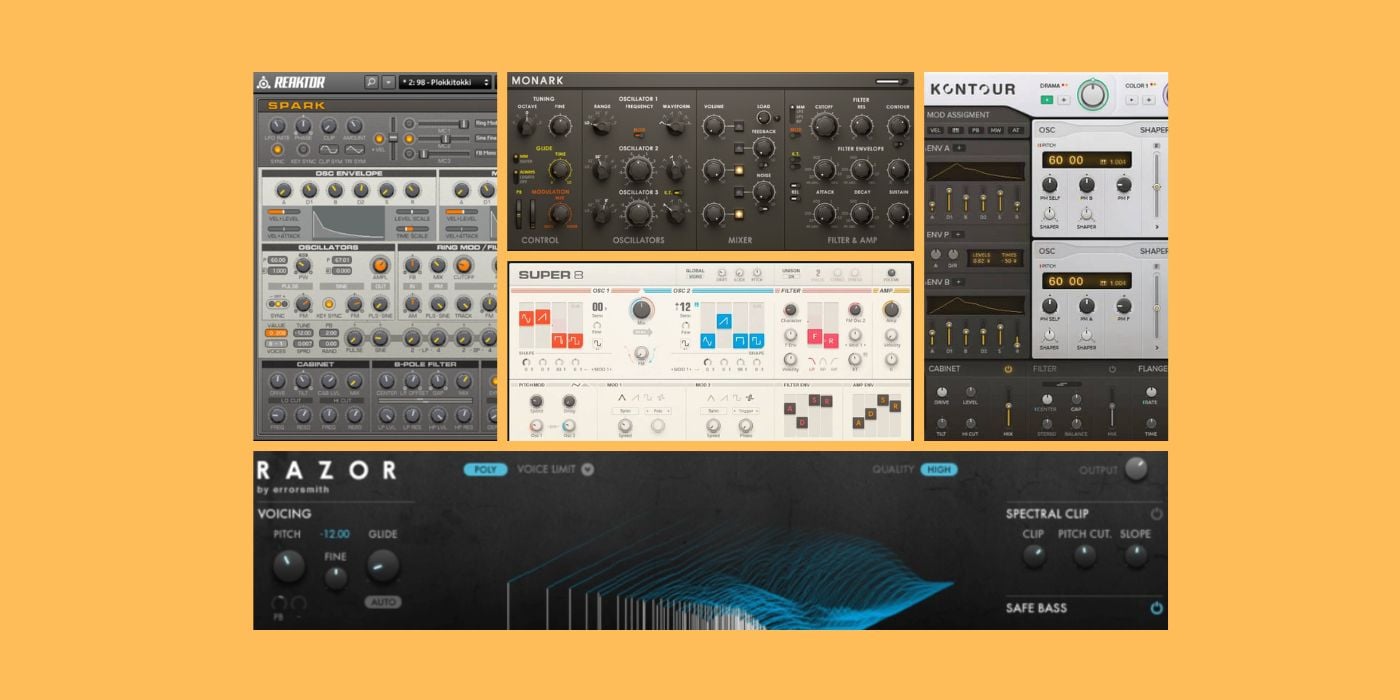Click the Monark FEEDBACK knob
This screenshot has height=700, width=1400.
[764, 148]
